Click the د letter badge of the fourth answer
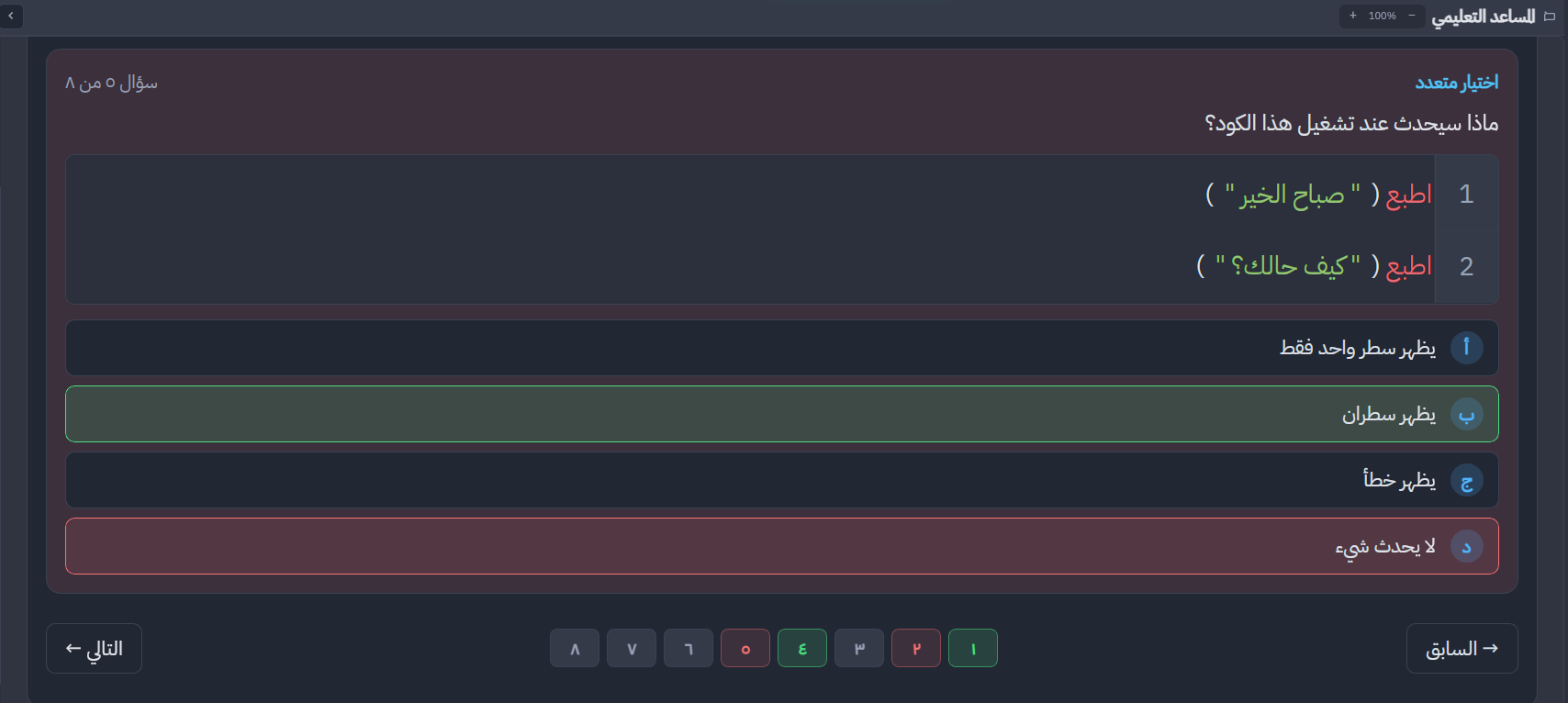 click(1466, 546)
